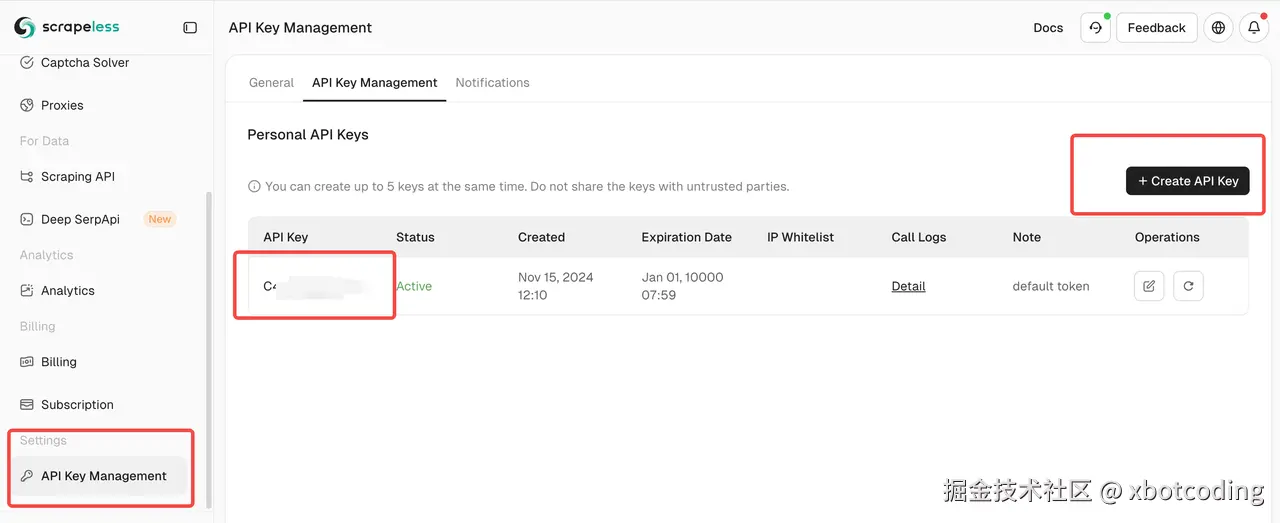Screen dimensions: 1280x523
Task: Open the notifications bell
Action: 1254,28
